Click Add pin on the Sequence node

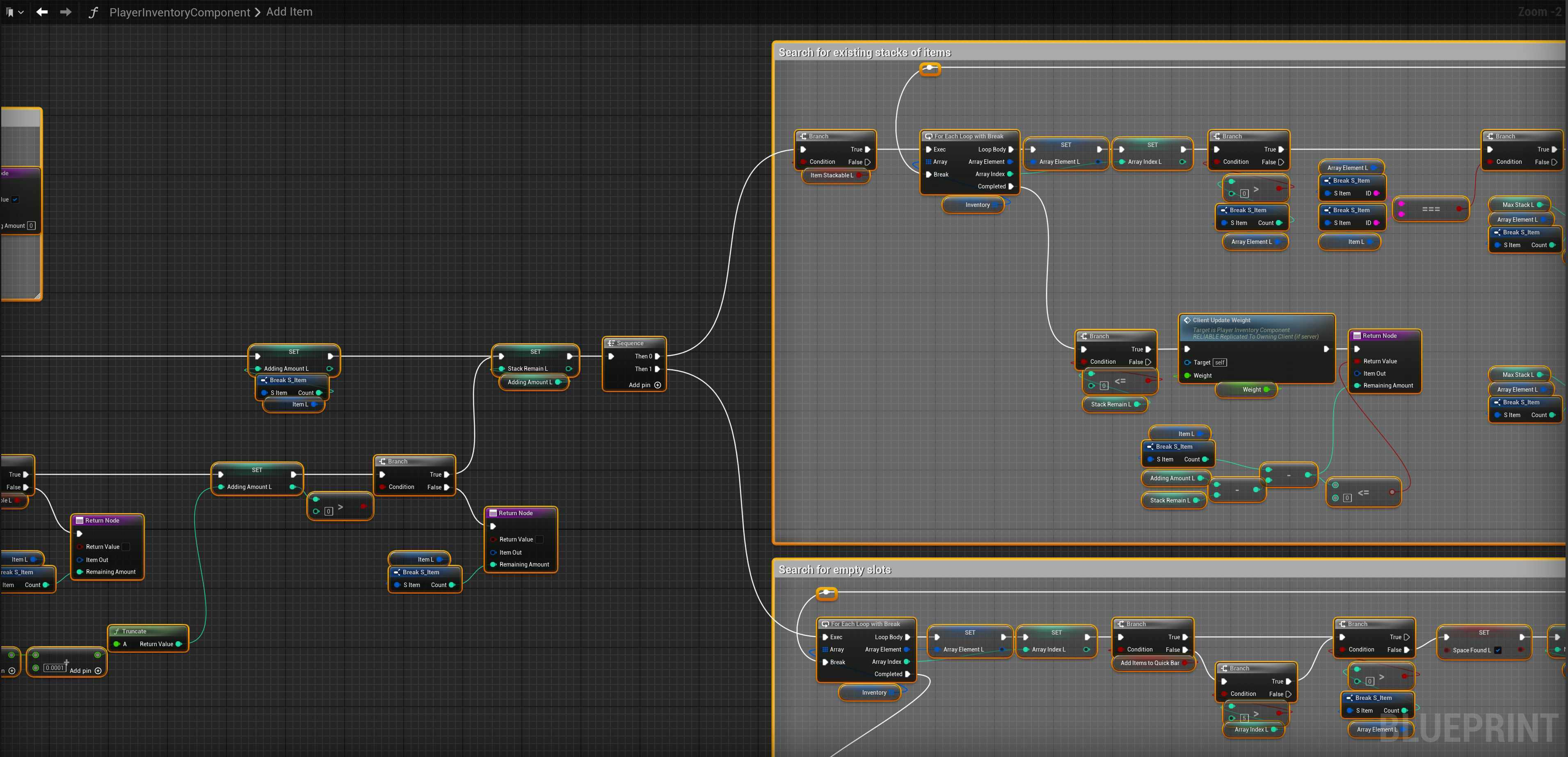[x=657, y=385]
